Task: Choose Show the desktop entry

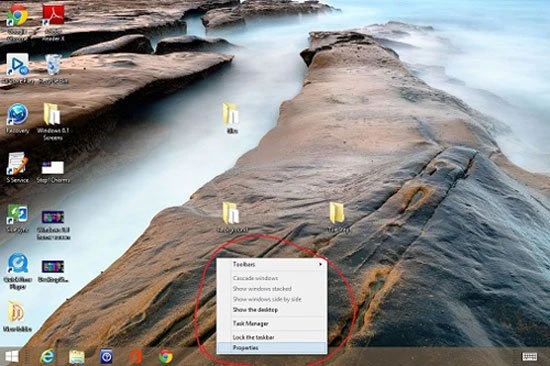Action: (272, 310)
